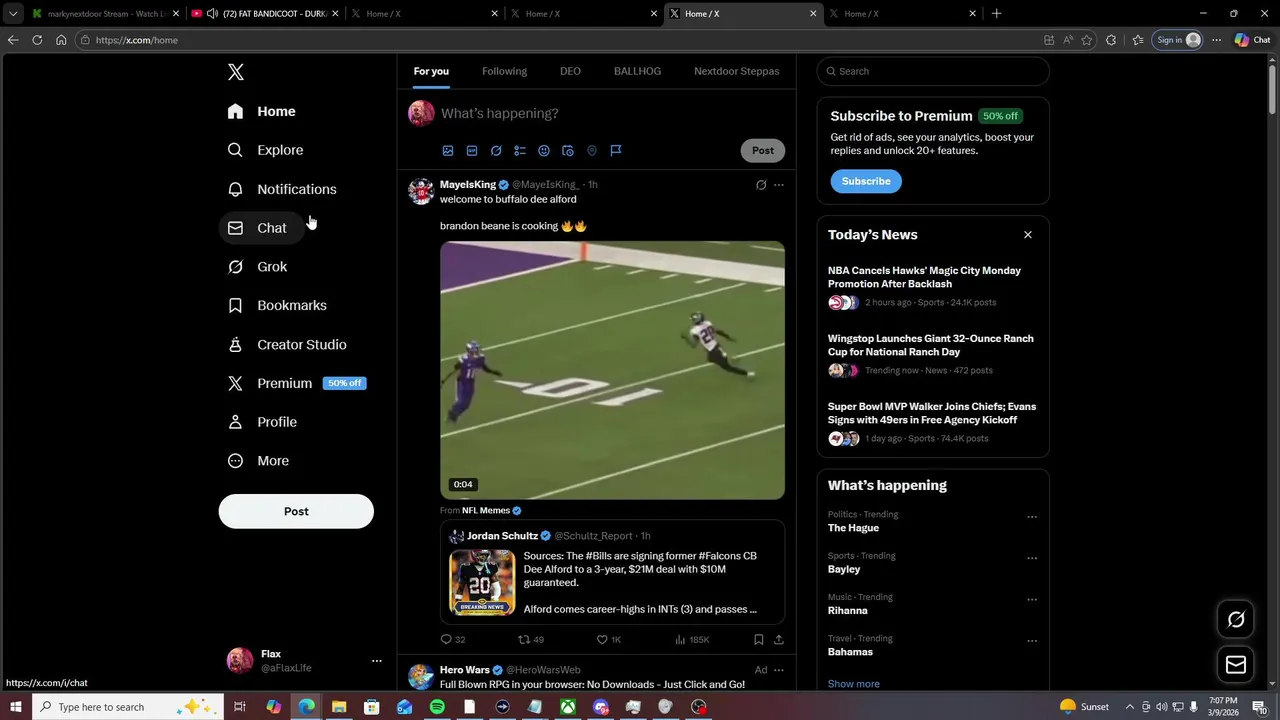Go to Profile in the sidebar
This screenshot has height=720, width=1280.
pyautogui.click(x=263, y=422)
